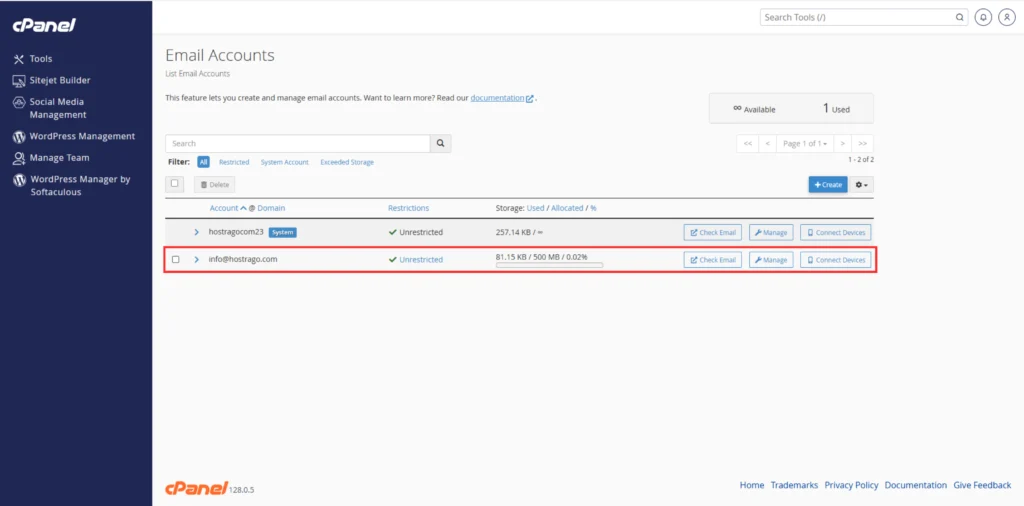
Task: Expand the info@hostrago.com row
Action: click(197, 260)
